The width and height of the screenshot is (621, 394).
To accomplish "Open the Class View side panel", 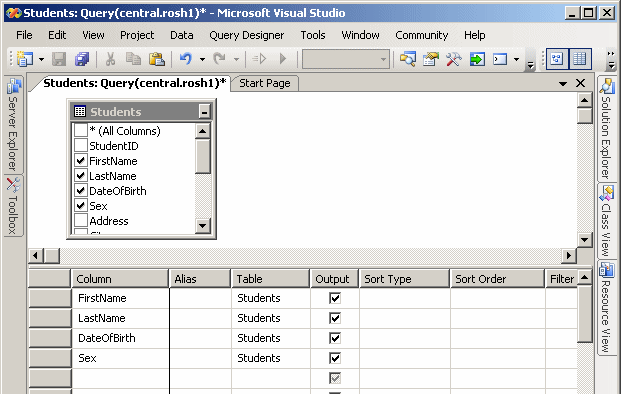I will point(606,221).
